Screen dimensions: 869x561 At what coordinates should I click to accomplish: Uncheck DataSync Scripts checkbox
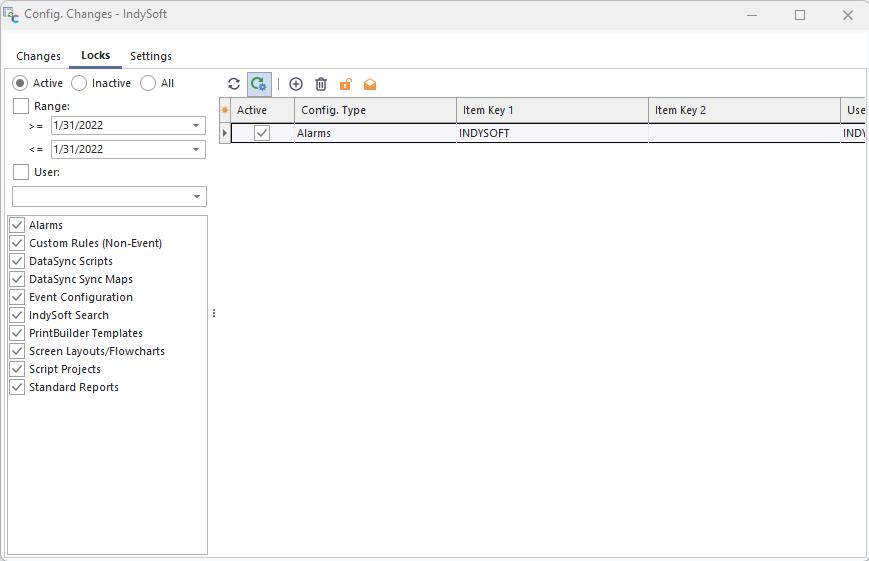pyautogui.click(x=17, y=261)
